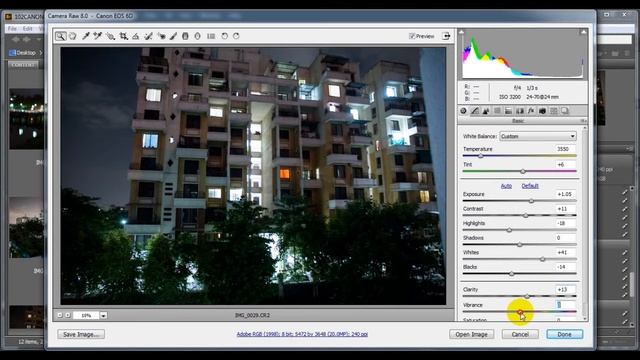This screenshot has width=640, height=360.
Task: Click the Temperature slider handle
Action: (x=480, y=156)
